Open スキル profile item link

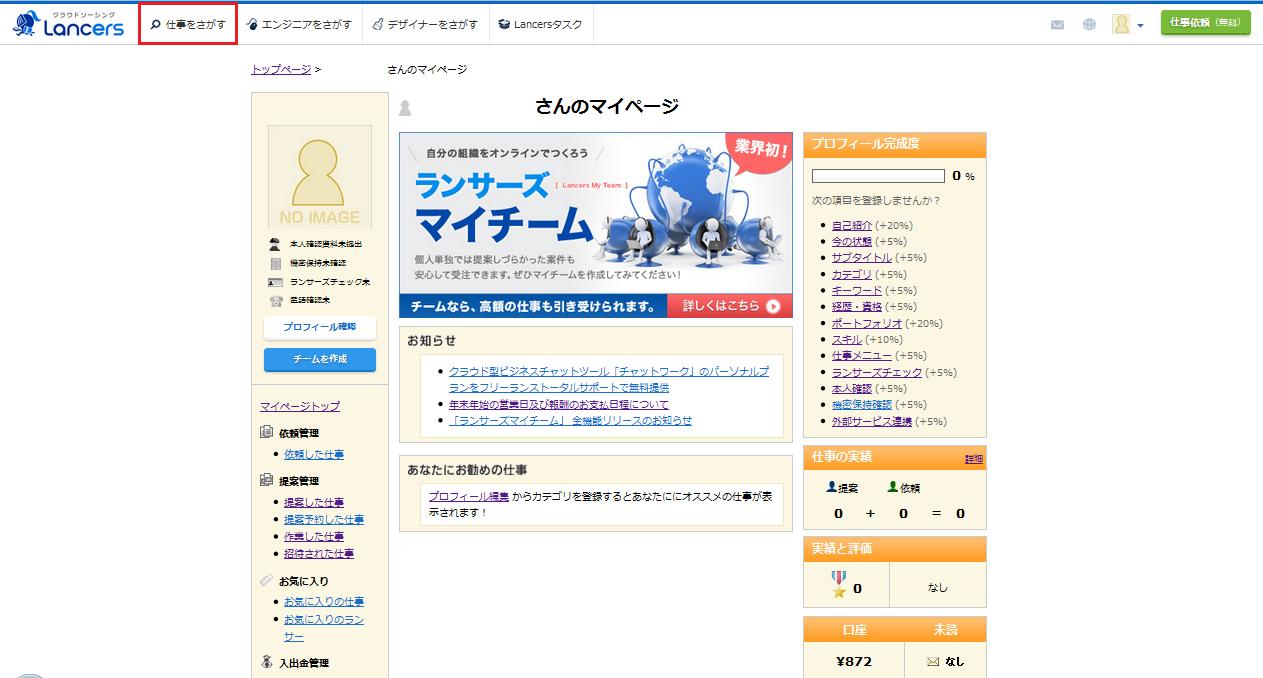click(x=847, y=339)
